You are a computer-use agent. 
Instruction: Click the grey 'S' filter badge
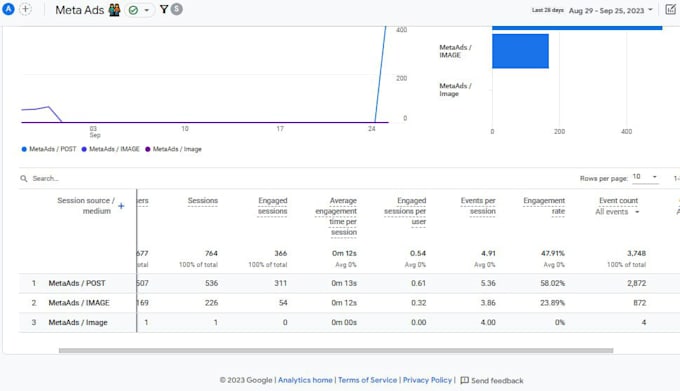(177, 9)
